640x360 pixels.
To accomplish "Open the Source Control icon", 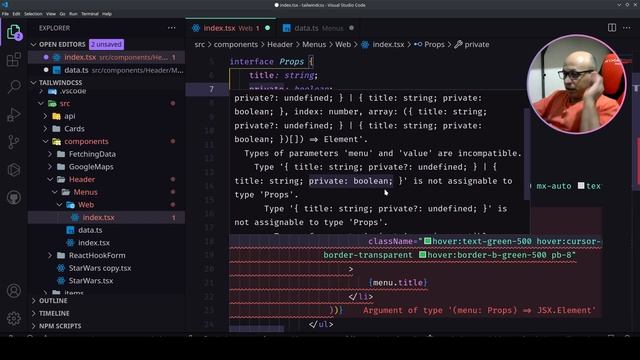I will (x=14, y=142).
